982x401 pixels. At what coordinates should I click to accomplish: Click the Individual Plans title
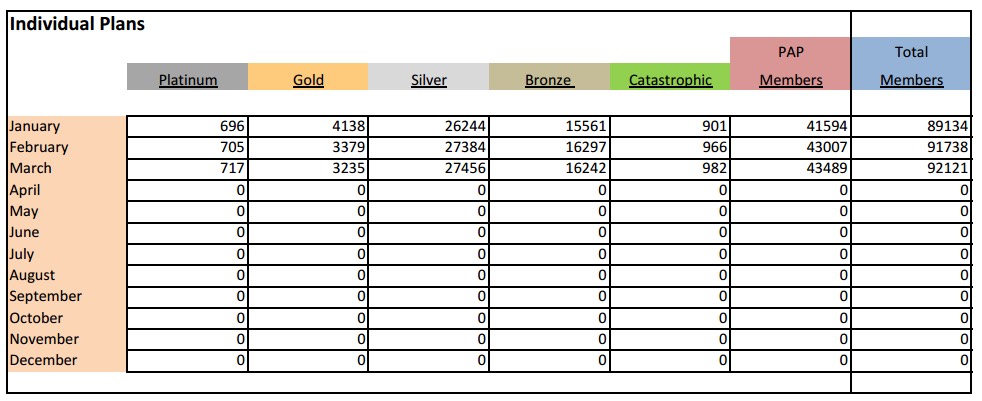click(x=77, y=24)
